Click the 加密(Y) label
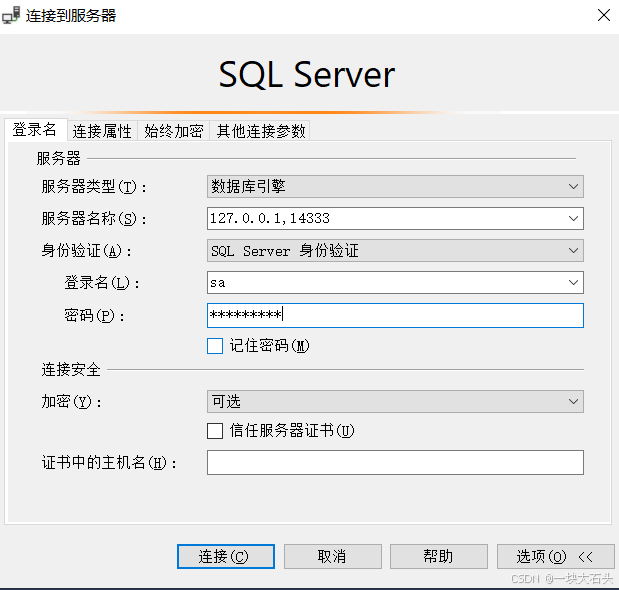619x590 pixels. tap(71, 402)
